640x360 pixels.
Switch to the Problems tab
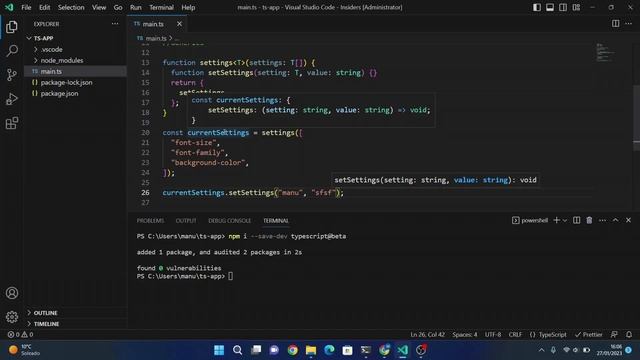(x=150, y=220)
